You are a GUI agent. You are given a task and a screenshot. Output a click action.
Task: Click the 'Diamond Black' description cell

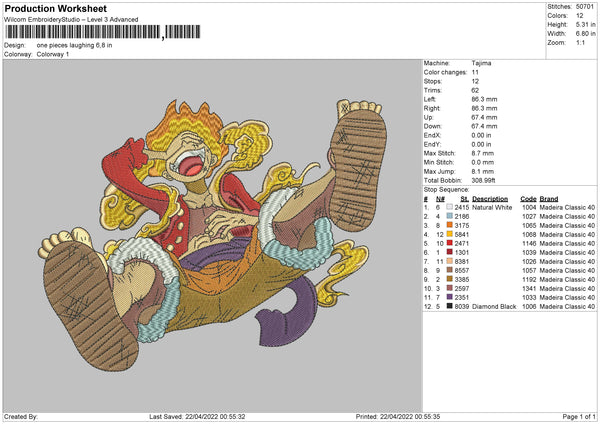(494, 307)
